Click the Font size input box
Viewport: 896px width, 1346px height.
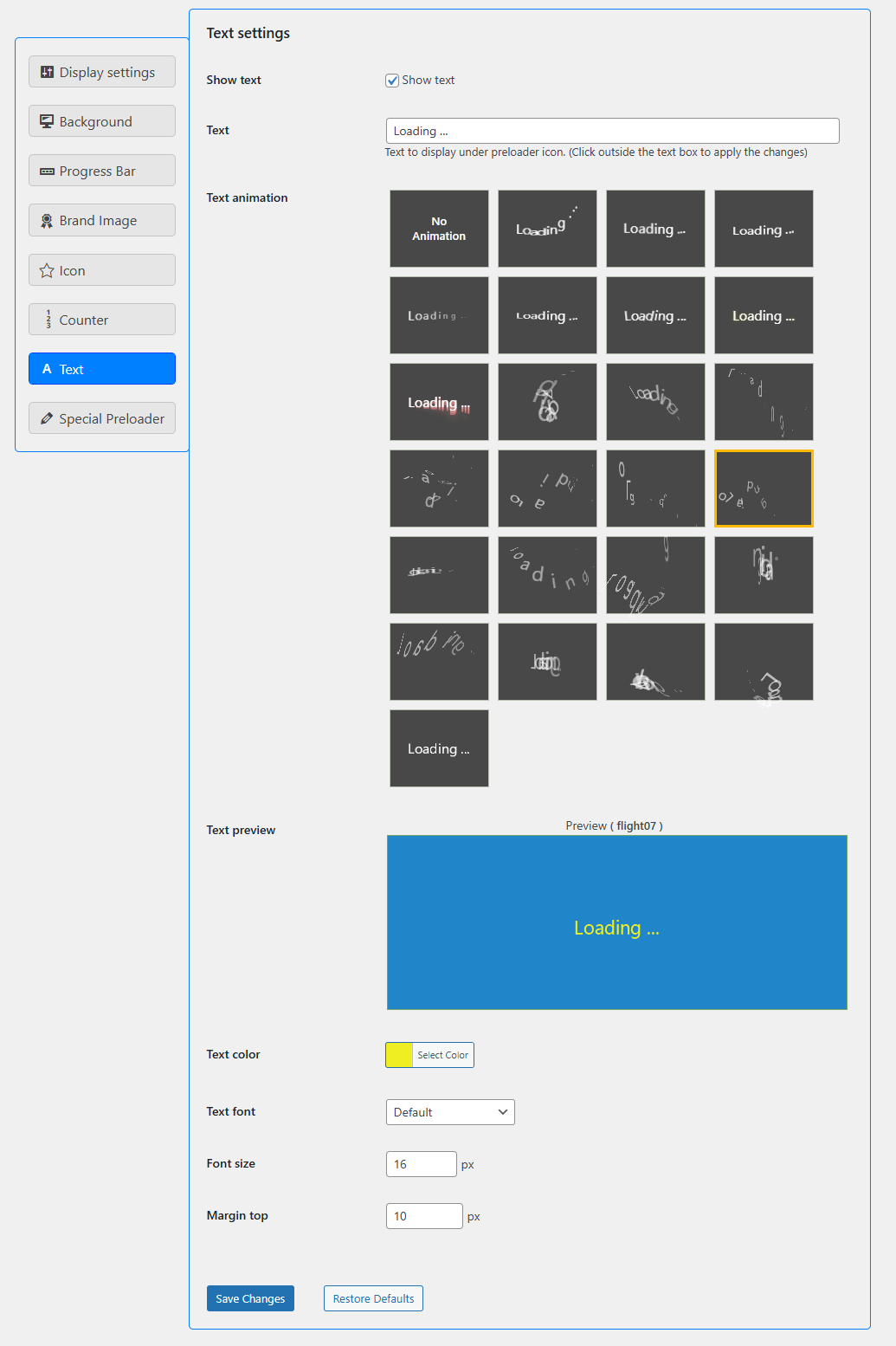[x=421, y=1163]
